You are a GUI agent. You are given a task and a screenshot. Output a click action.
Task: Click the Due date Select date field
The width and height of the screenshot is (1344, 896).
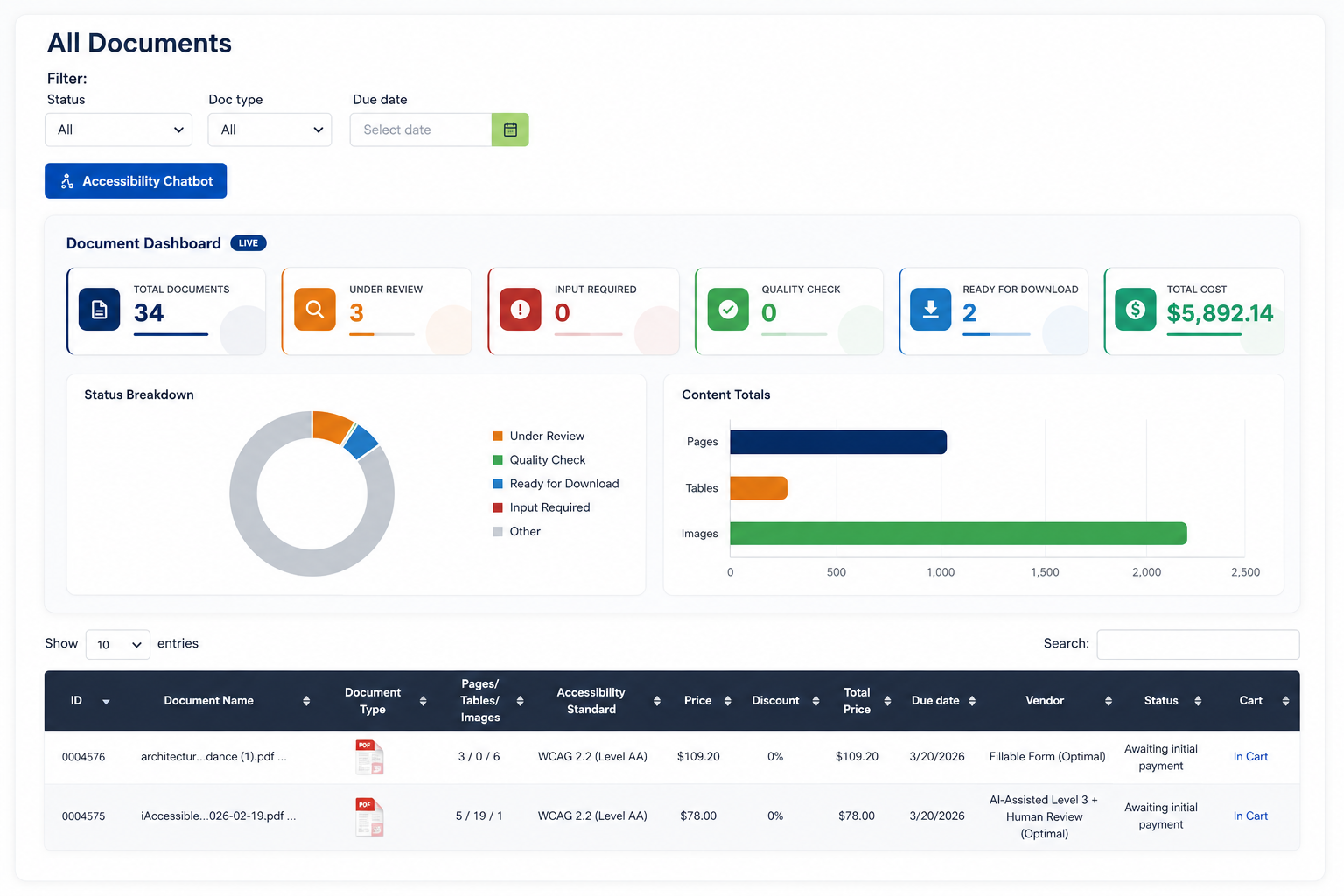pos(421,129)
